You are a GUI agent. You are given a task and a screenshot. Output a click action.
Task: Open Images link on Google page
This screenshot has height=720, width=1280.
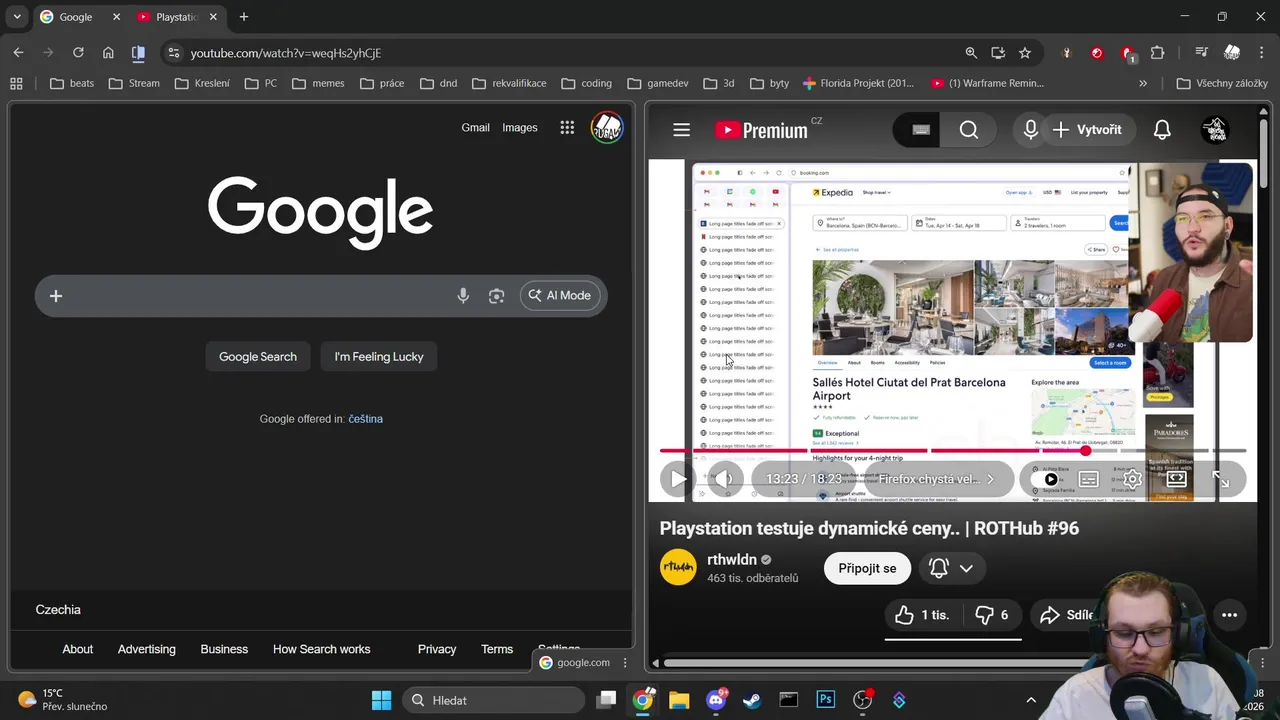coord(519,128)
